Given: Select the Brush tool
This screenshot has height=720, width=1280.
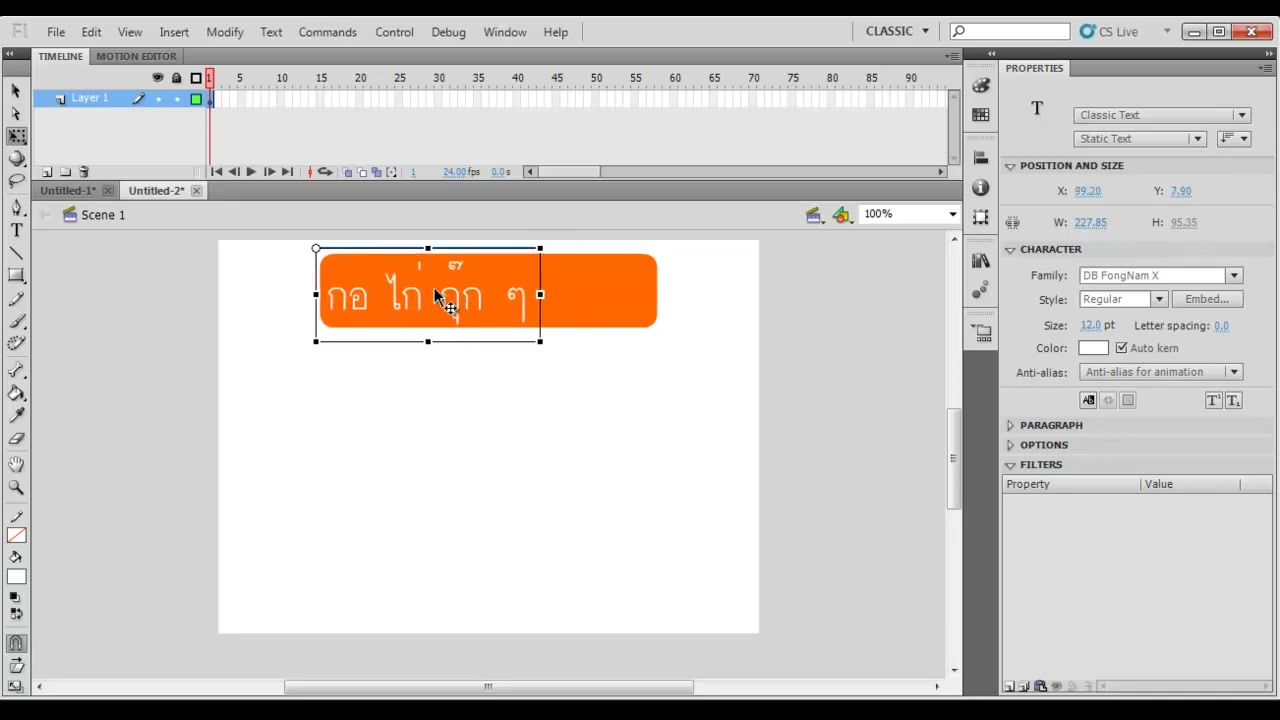Looking at the screenshot, I should click(x=16, y=321).
